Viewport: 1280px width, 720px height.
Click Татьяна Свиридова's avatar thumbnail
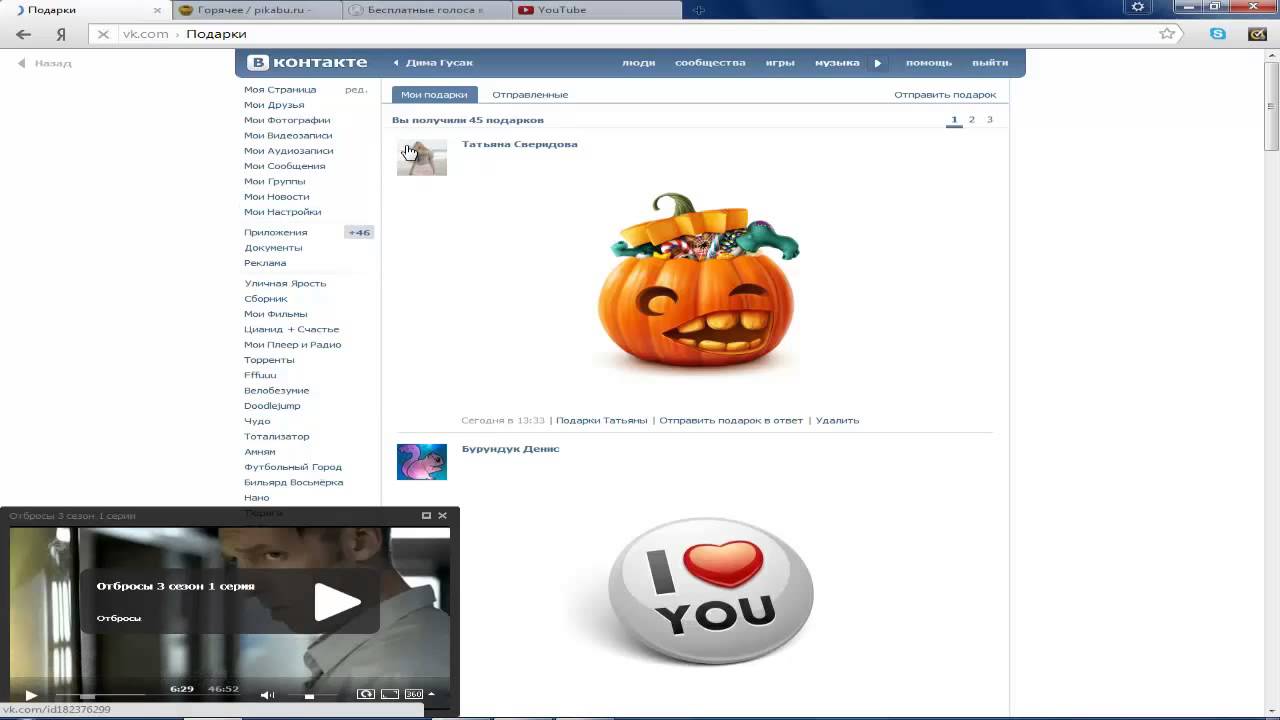click(x=422, y=158)
